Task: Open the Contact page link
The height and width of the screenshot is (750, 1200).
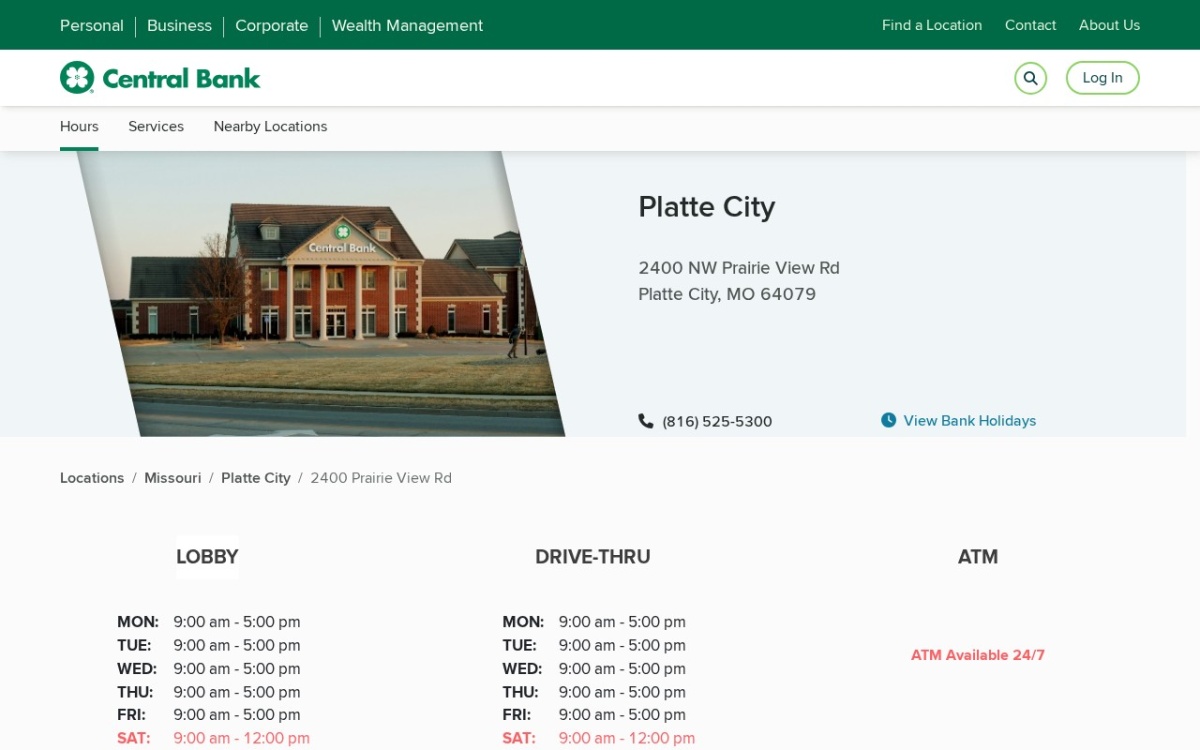Action: point(1030,25)
